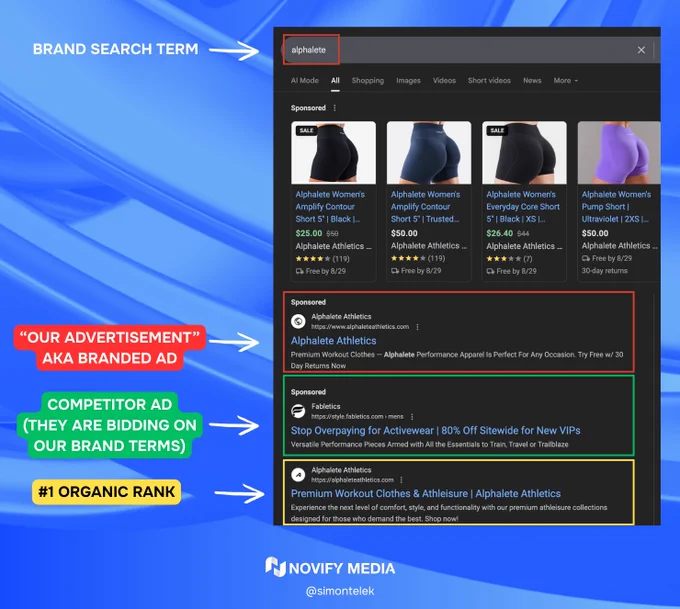Click the globe favicon of alphaleteathletics.com ad
Screen dimensions: 680x609
[x=298, y=321]
